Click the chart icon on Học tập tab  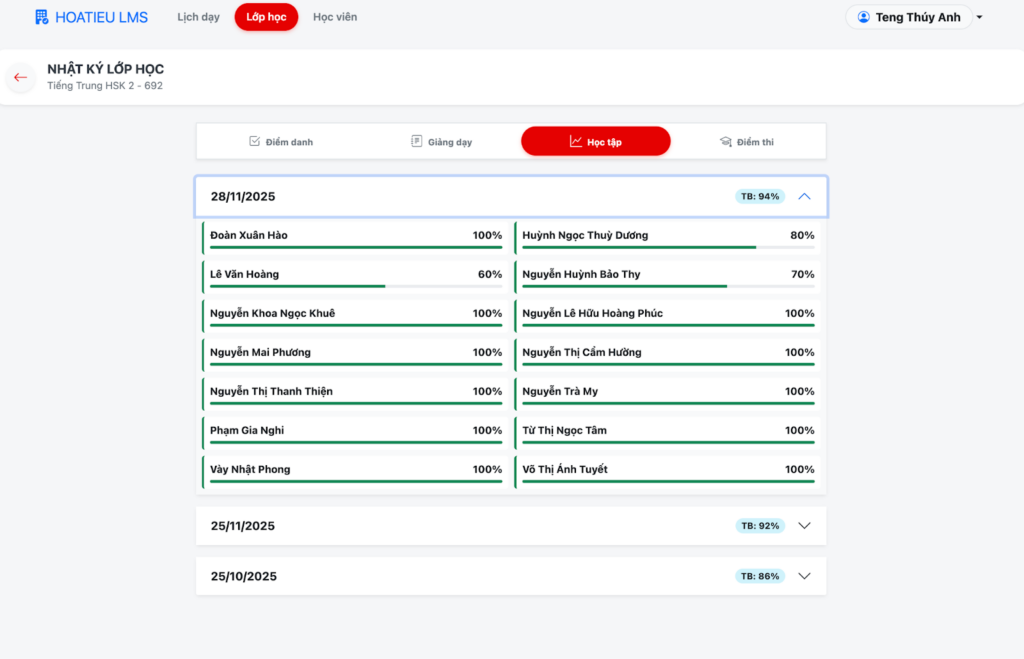click(x=576, y=142)
